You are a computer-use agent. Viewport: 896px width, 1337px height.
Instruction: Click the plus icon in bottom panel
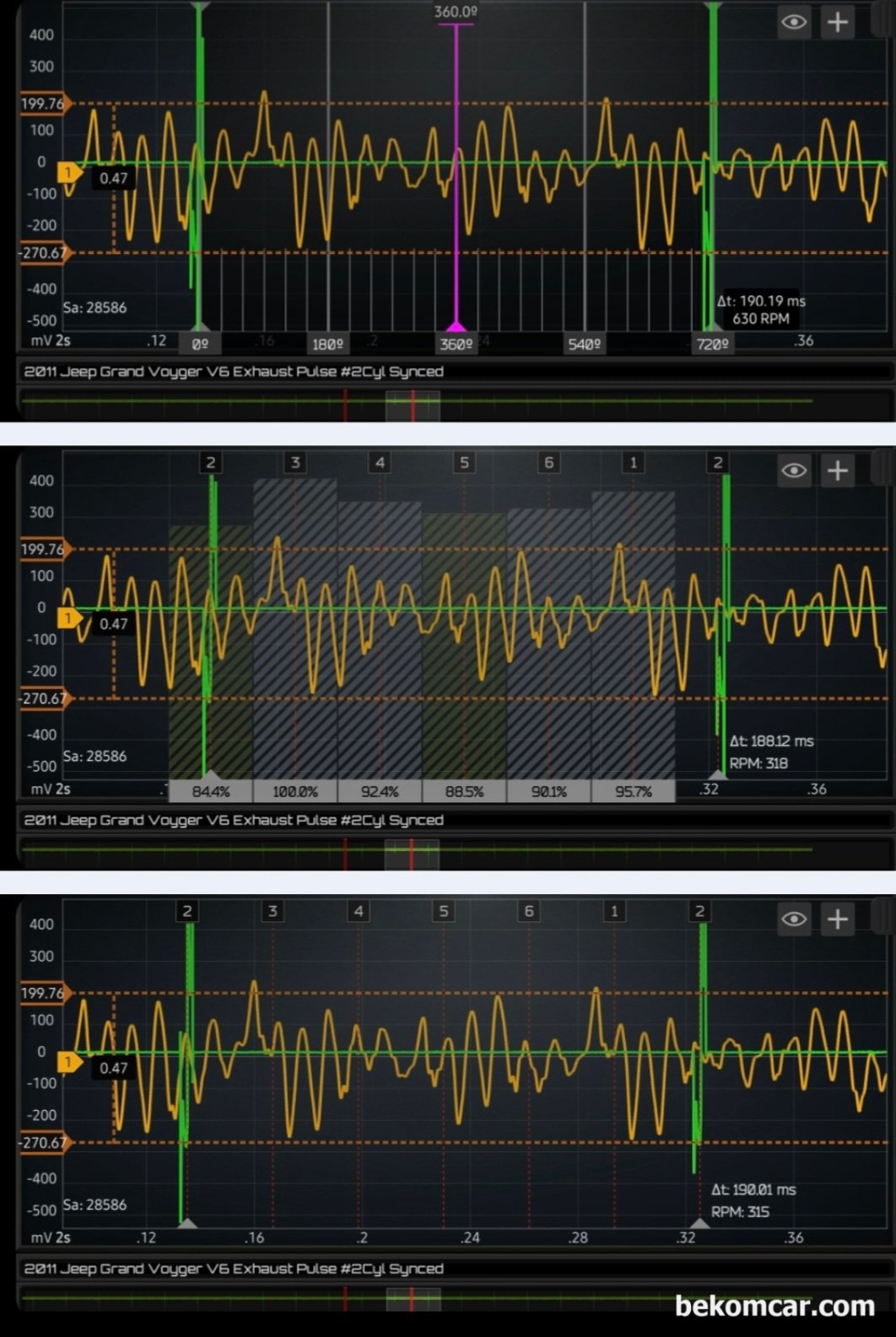pos(837,919)
